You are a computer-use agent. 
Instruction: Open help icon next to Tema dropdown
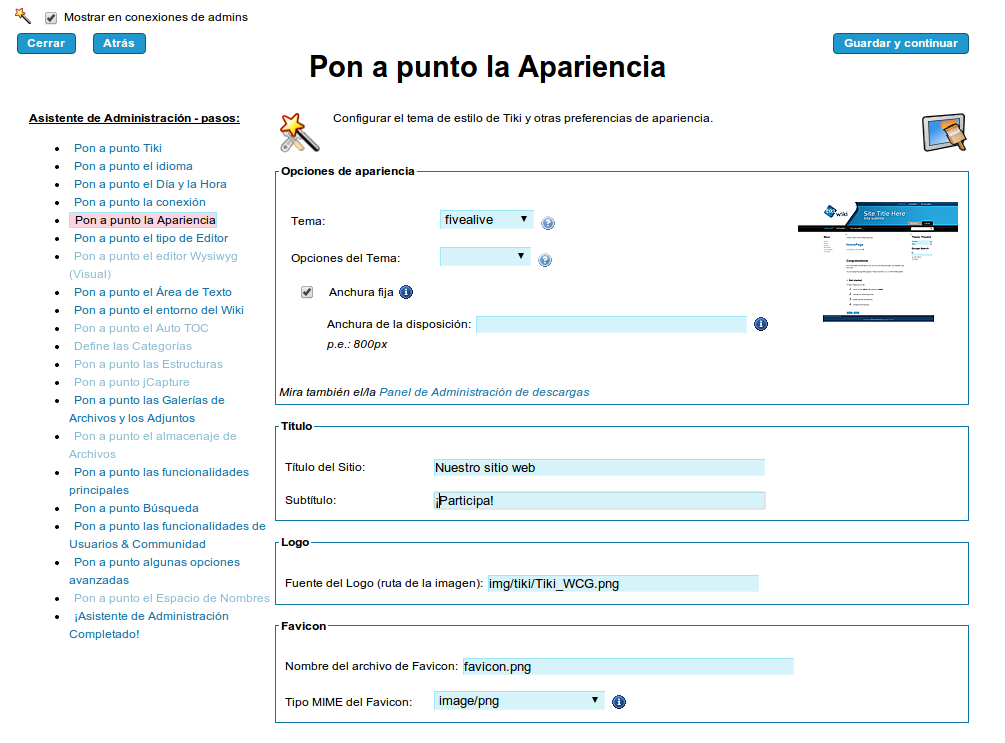click(x=547, y=223)
